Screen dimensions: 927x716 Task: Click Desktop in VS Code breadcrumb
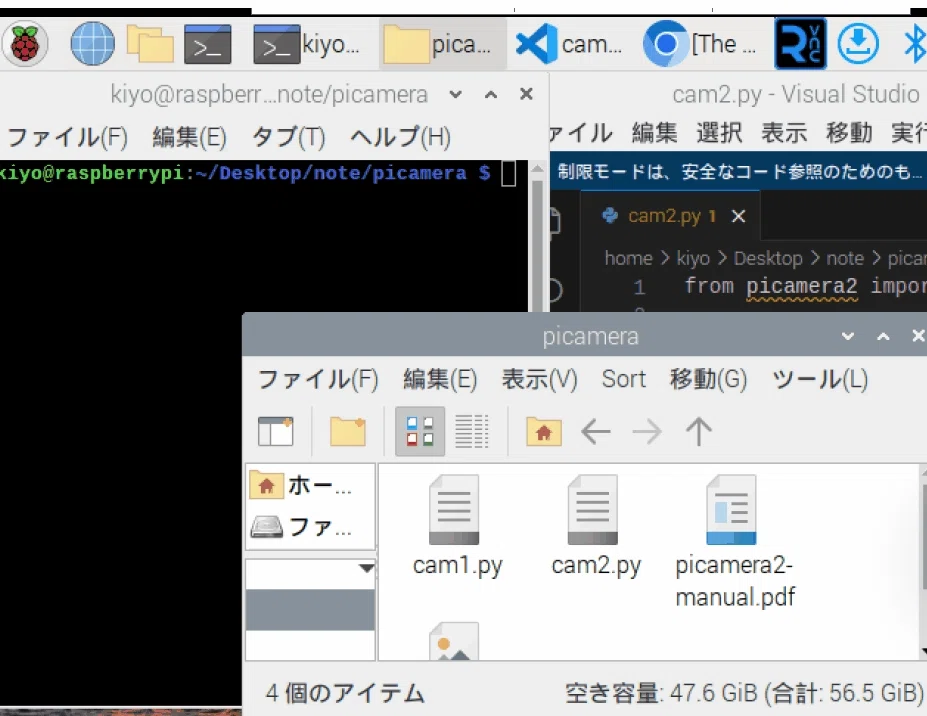click(768, 258)
